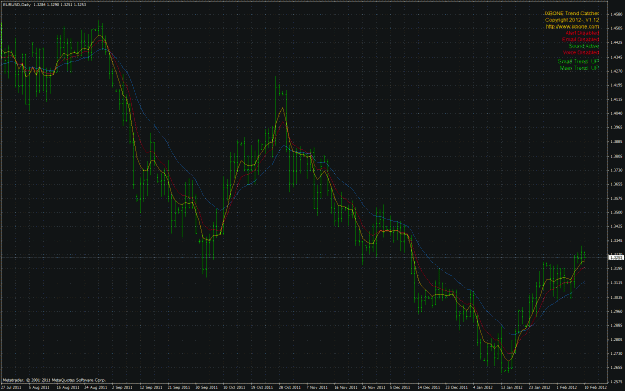Click the '16 Nov 2011' date on time axis
The height and width of the screenshot is (391, 625).
pos(345,387)
